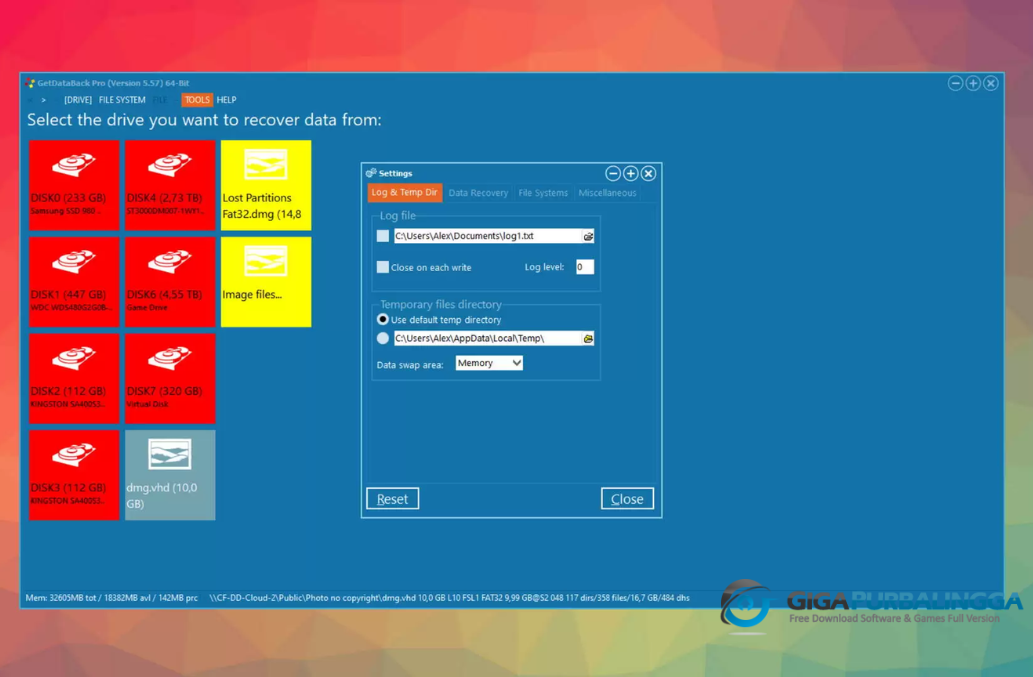Browse for the temporary files directory
This screenshot has width=1033, height=677.
(x=588, y=338)
